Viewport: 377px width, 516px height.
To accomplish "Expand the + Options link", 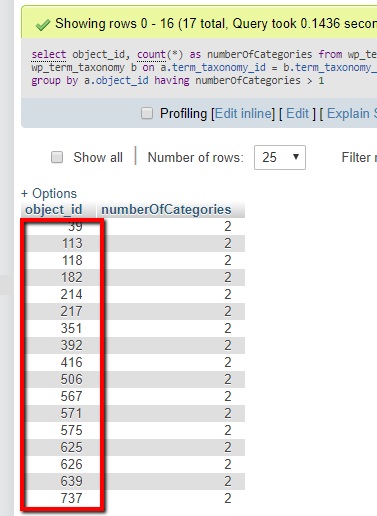I will click(x=49, y=193).
